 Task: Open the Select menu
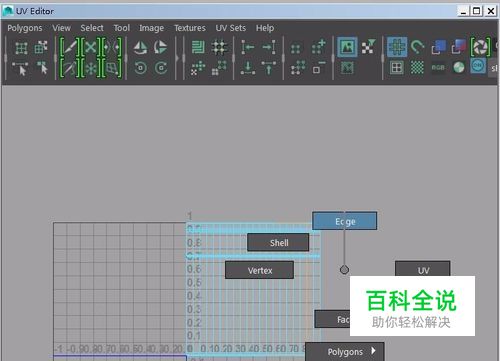click(x=92, y=28)
